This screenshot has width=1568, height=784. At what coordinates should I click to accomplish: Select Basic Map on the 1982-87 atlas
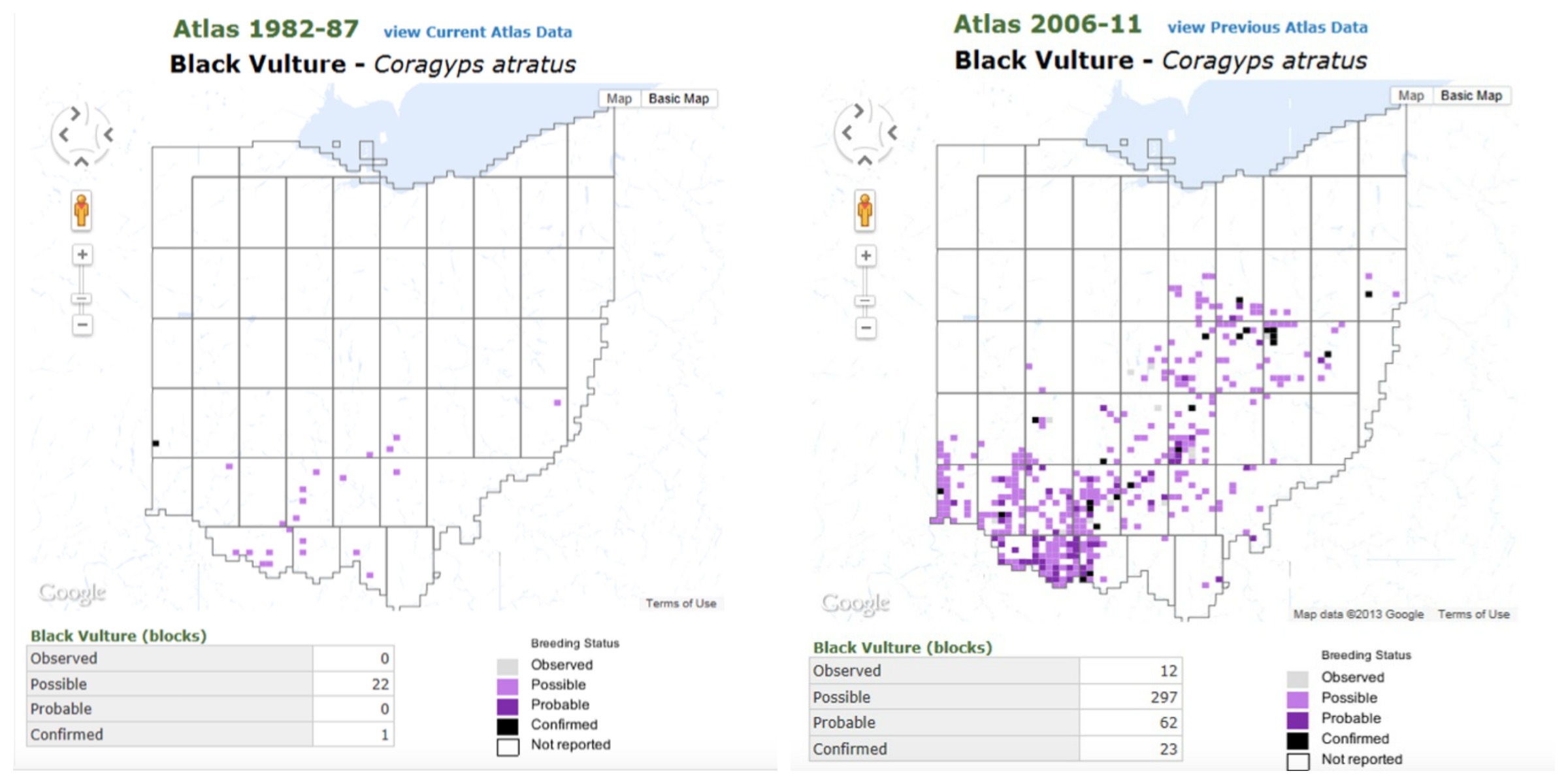678,99
